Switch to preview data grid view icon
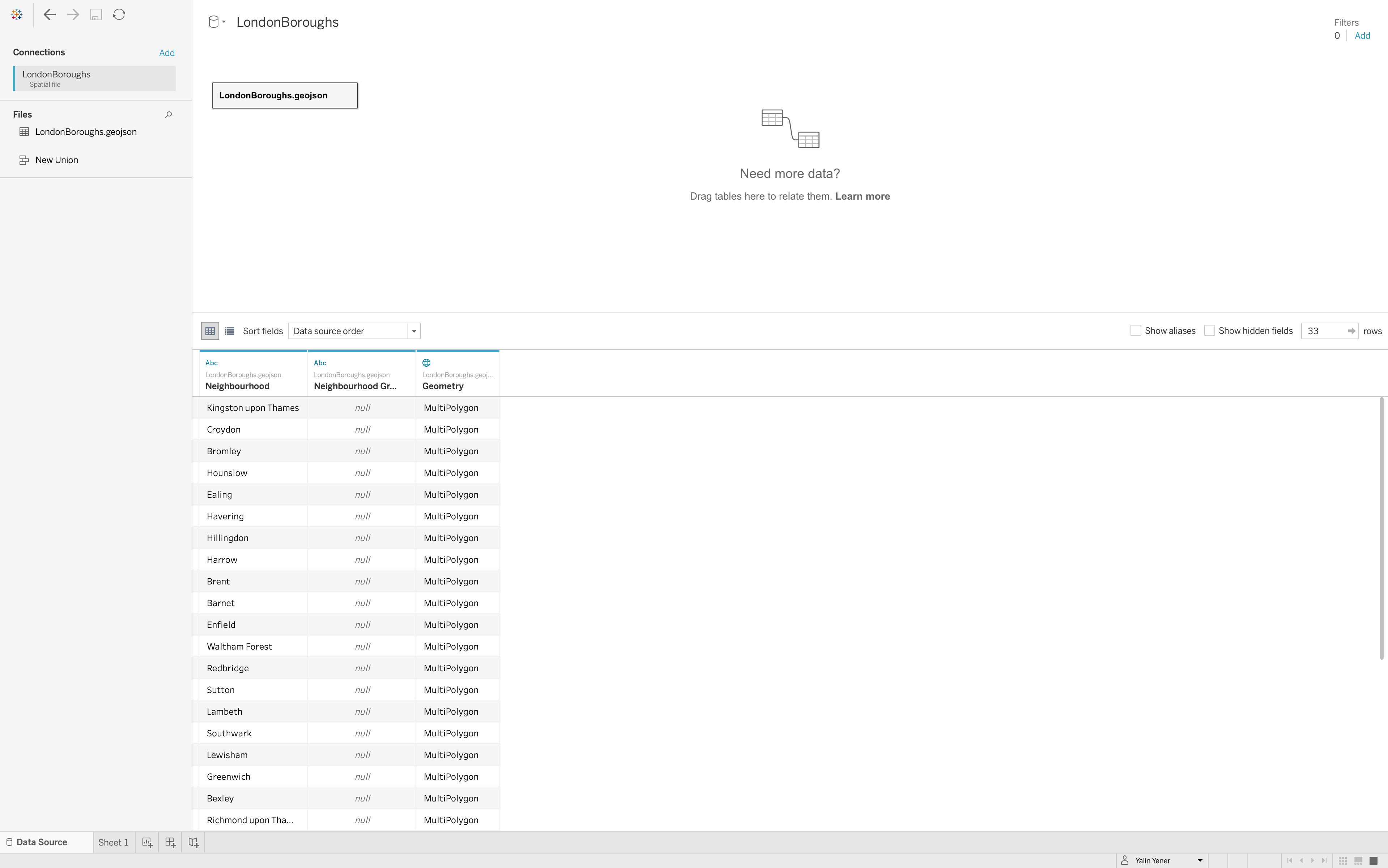1388x868 pixels. (x=210, y=331)
